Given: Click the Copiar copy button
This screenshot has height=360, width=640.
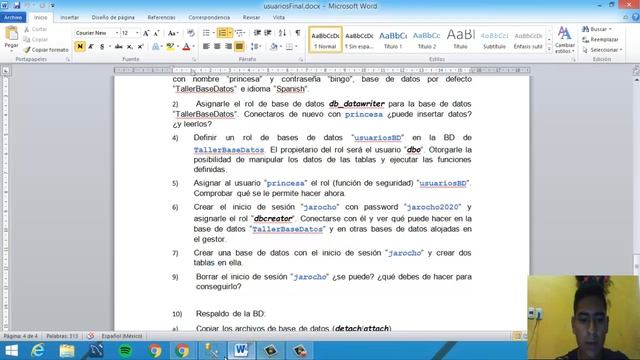Looking at the screenshot, I should [36, 40].
